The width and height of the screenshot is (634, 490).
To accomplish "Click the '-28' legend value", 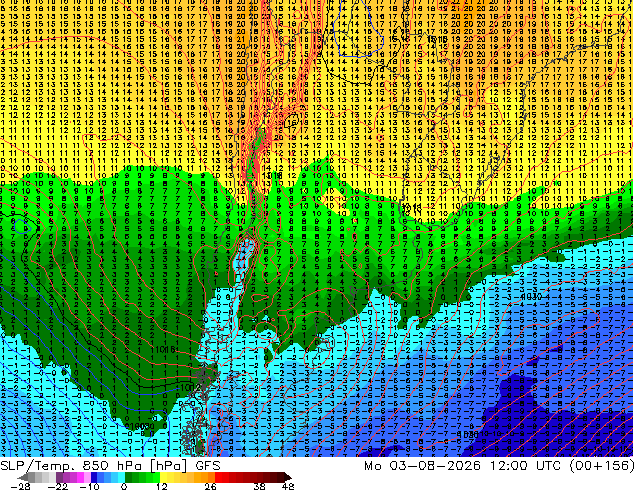I will (20, 486).
